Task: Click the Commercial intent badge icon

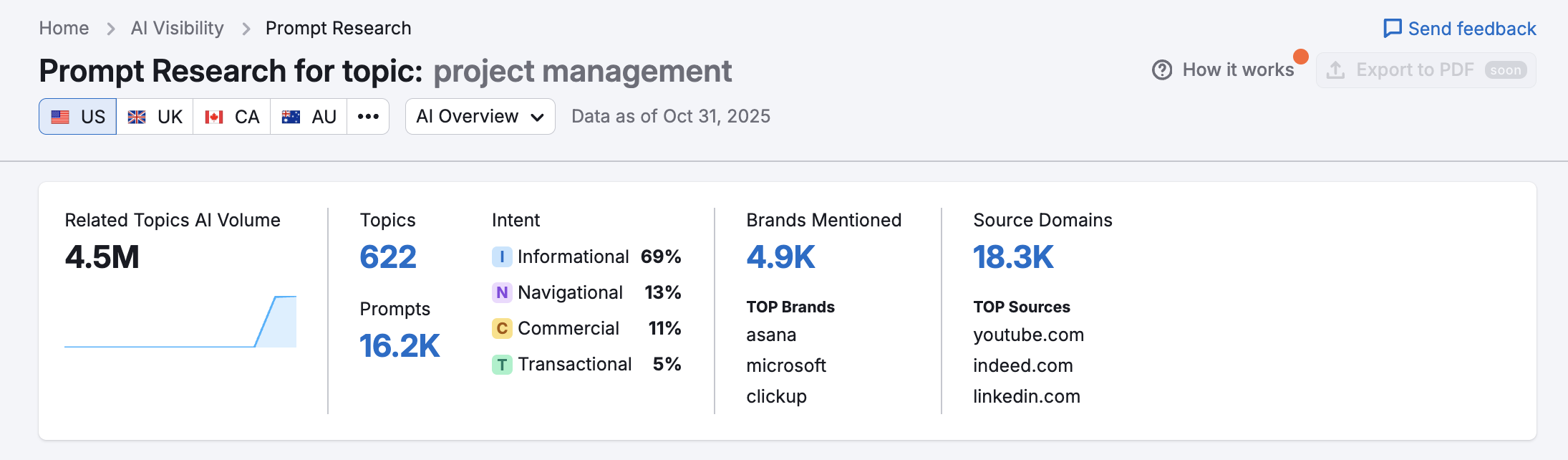Action: (502, 328)
